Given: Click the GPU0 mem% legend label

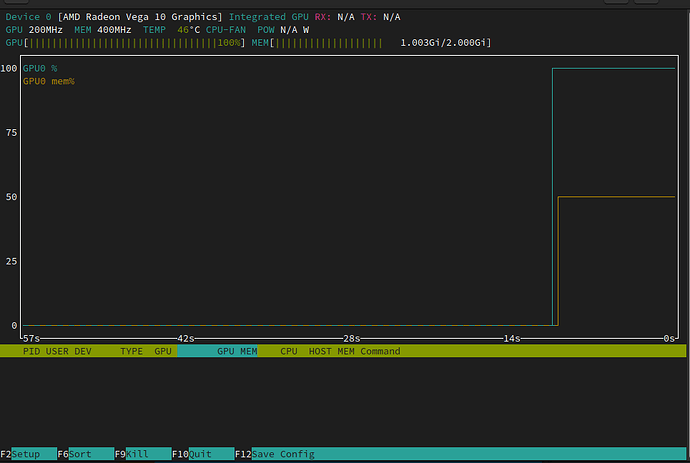Looking at the screenshot, I should click(x=48, y=81).
